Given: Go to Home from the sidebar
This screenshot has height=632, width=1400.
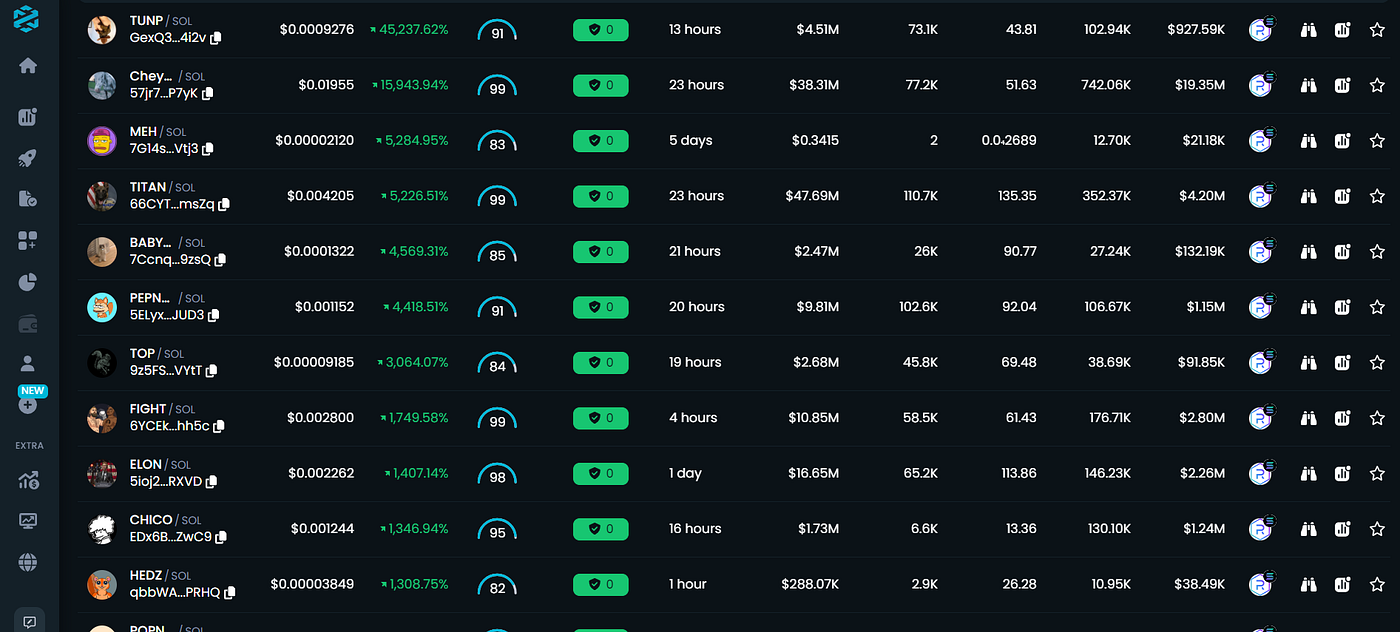Looking at the screenshot, I should (28, 65).
